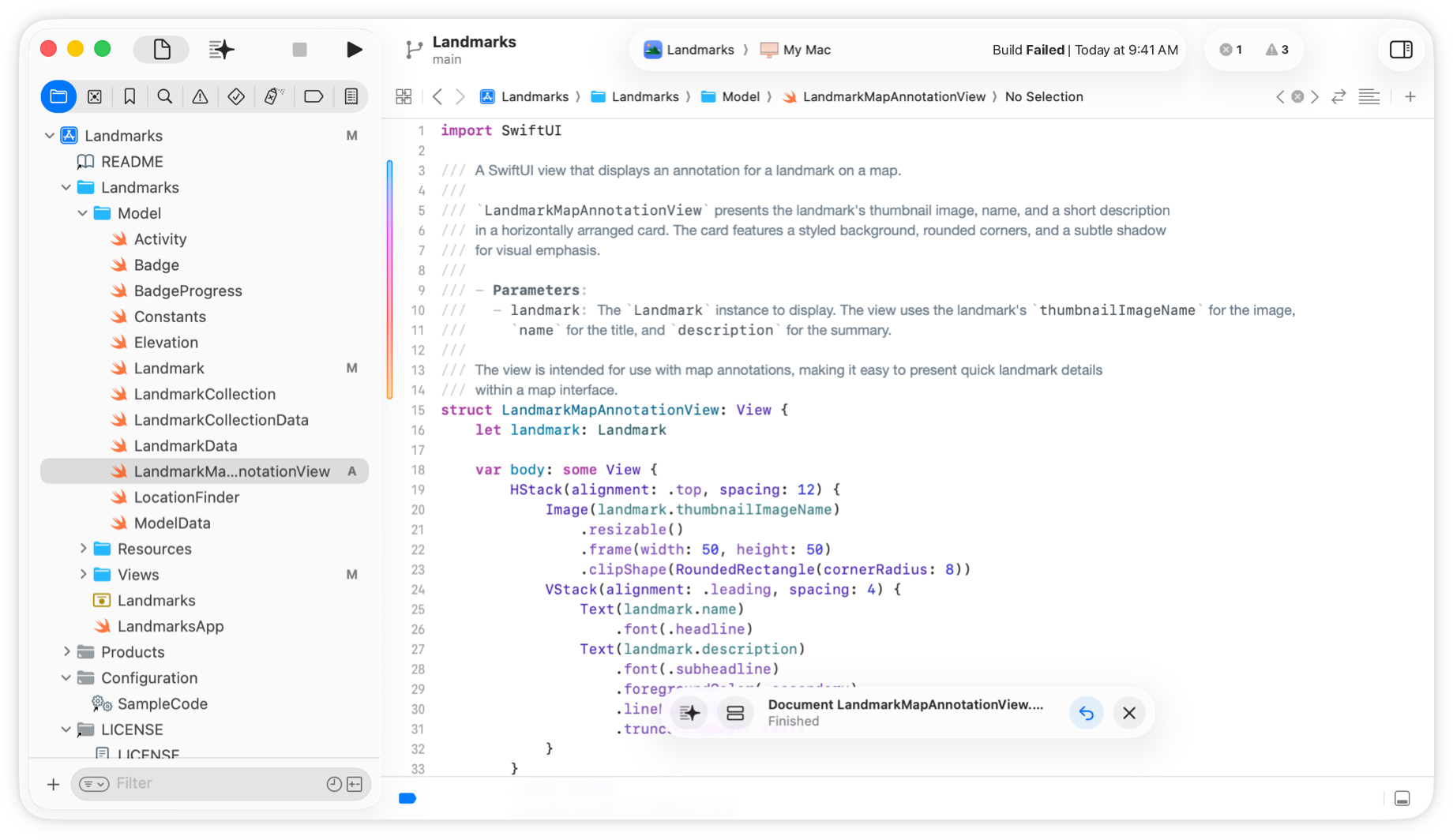This screenshot has height=840, width=1453.
Task: Show the Issue navigator
Action: [200, 96]
